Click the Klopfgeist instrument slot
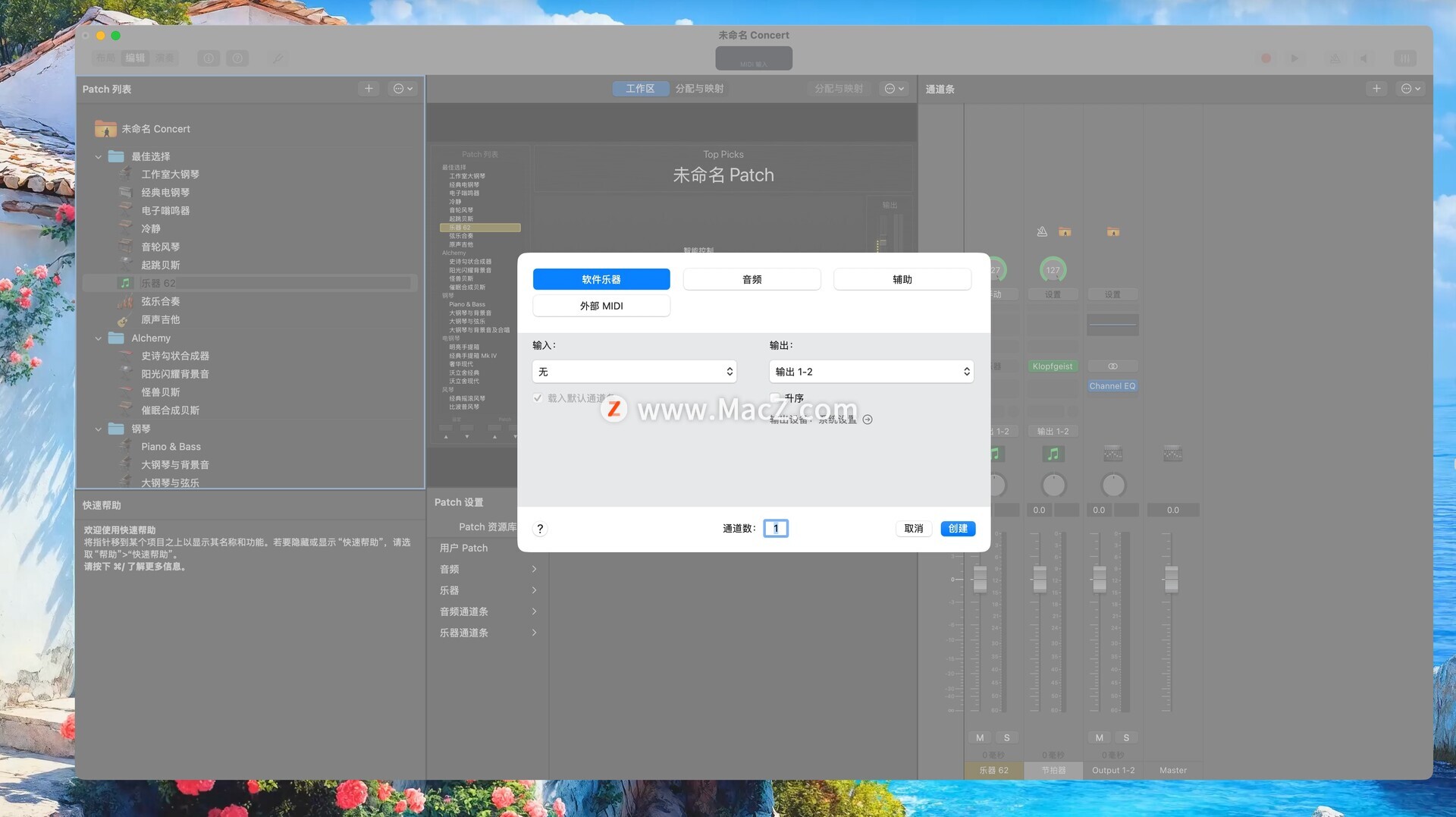This screenshot has height=817, width=1456. tap(1053, 366)
